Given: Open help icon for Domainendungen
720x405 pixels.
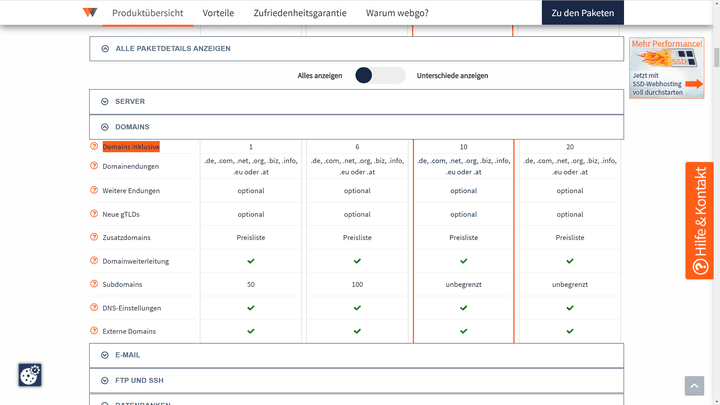Looking at the screenshot, I should tap(94, 166).
